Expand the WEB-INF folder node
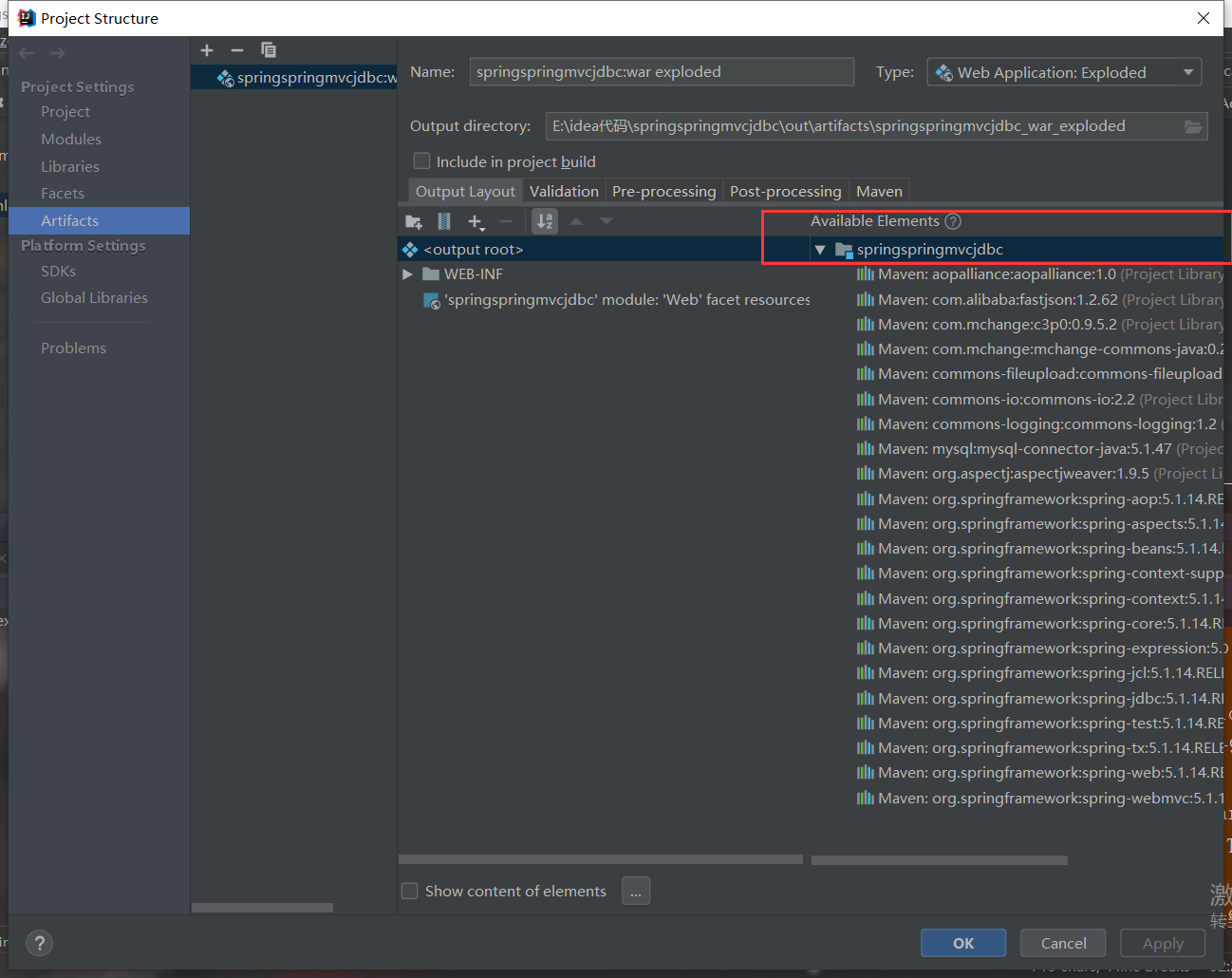 click(x=407, y=273)
